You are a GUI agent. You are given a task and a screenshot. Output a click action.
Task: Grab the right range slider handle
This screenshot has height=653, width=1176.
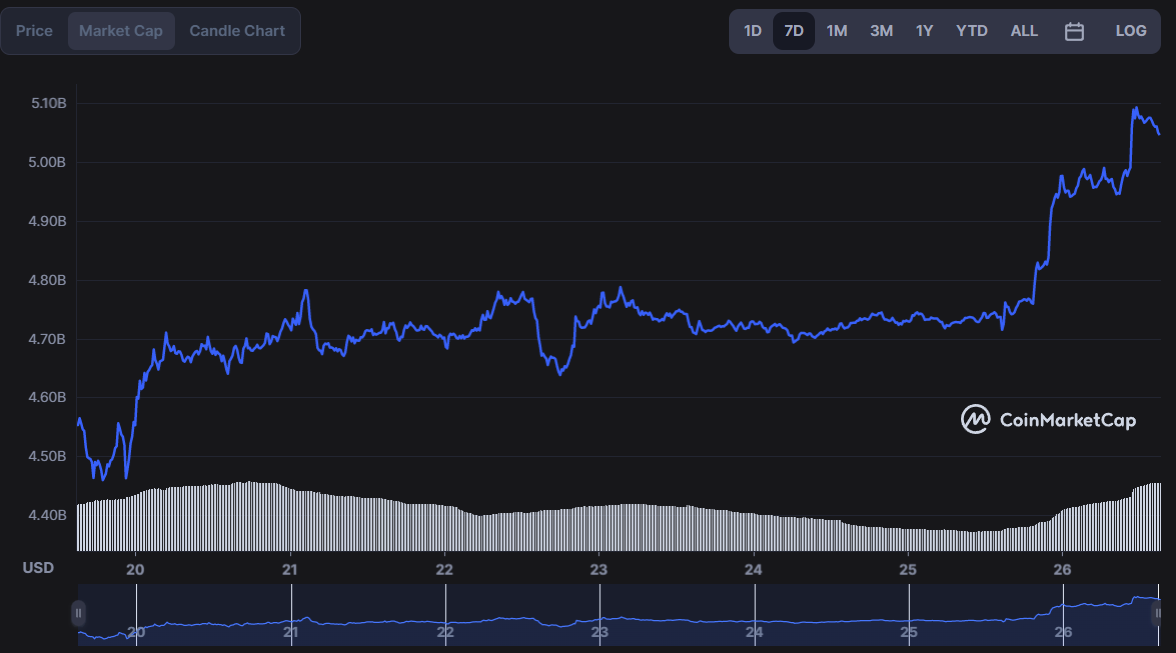point(1157,613)
